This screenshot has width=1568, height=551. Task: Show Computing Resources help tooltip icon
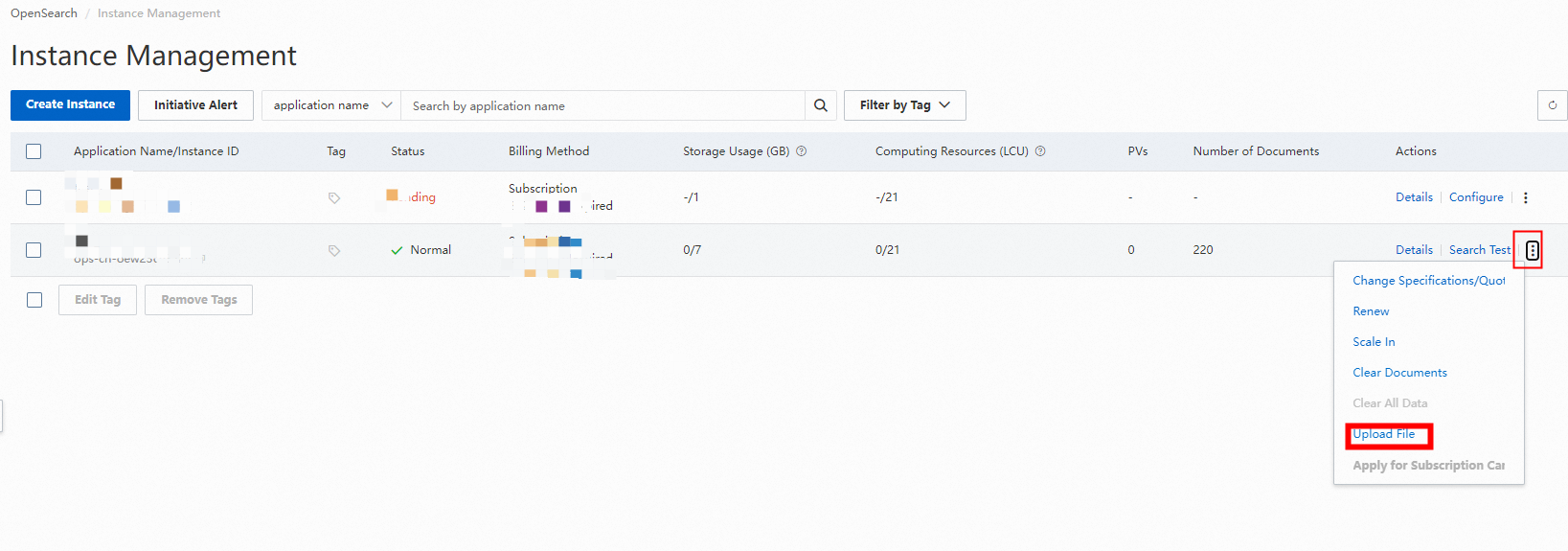1040,151
